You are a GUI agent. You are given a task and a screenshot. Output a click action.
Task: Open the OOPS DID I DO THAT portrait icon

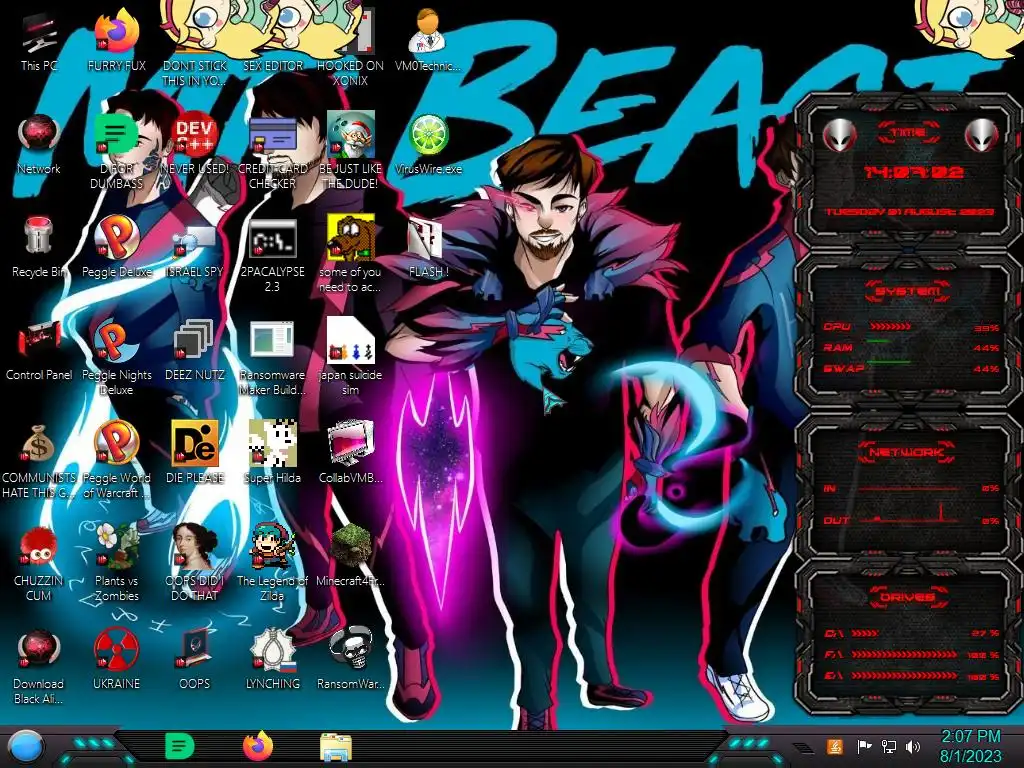click(x=195, y=563)
